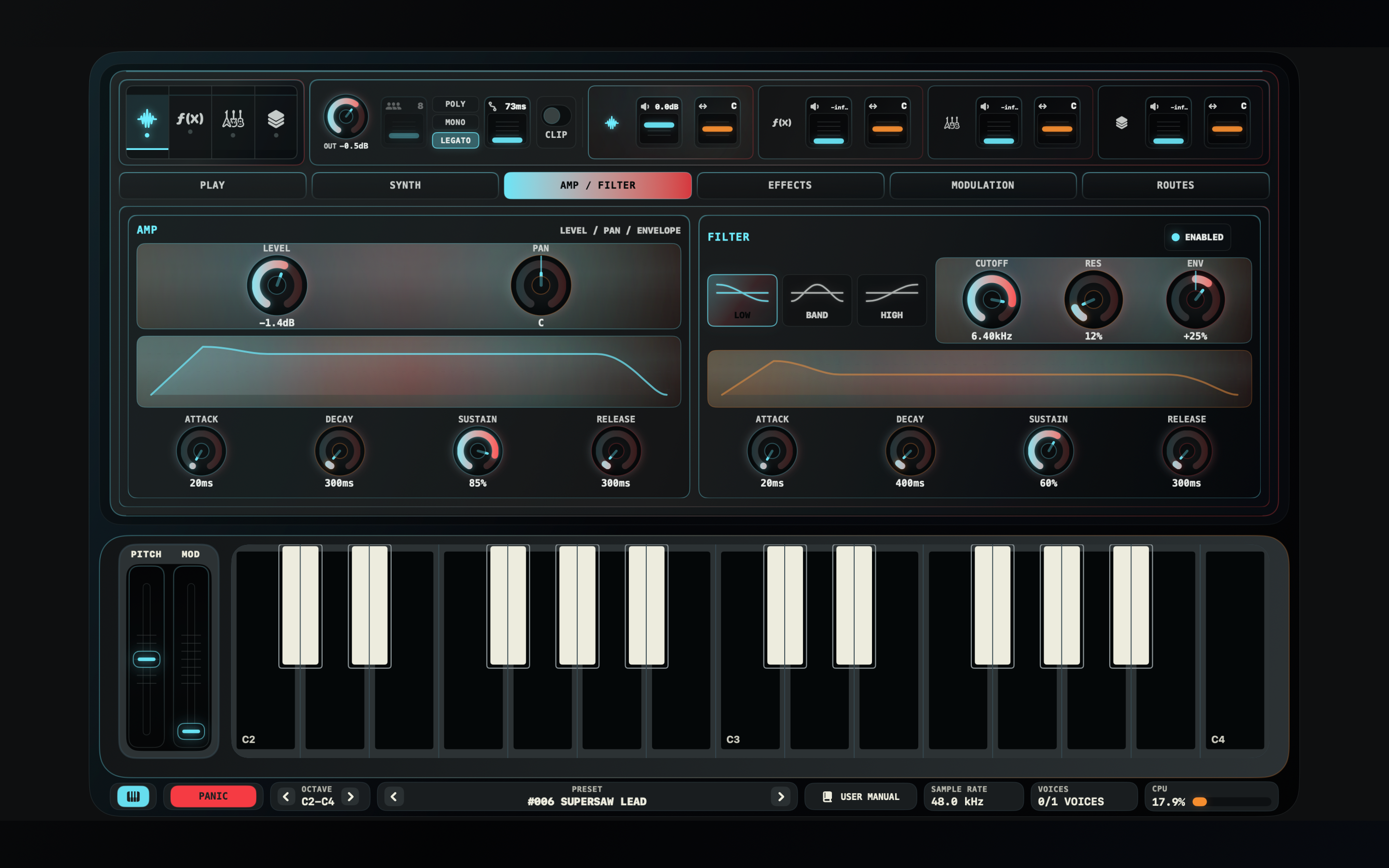Select the LOW pass filter type
This screenshot has width=1389, height=868.
pos(742,300)
